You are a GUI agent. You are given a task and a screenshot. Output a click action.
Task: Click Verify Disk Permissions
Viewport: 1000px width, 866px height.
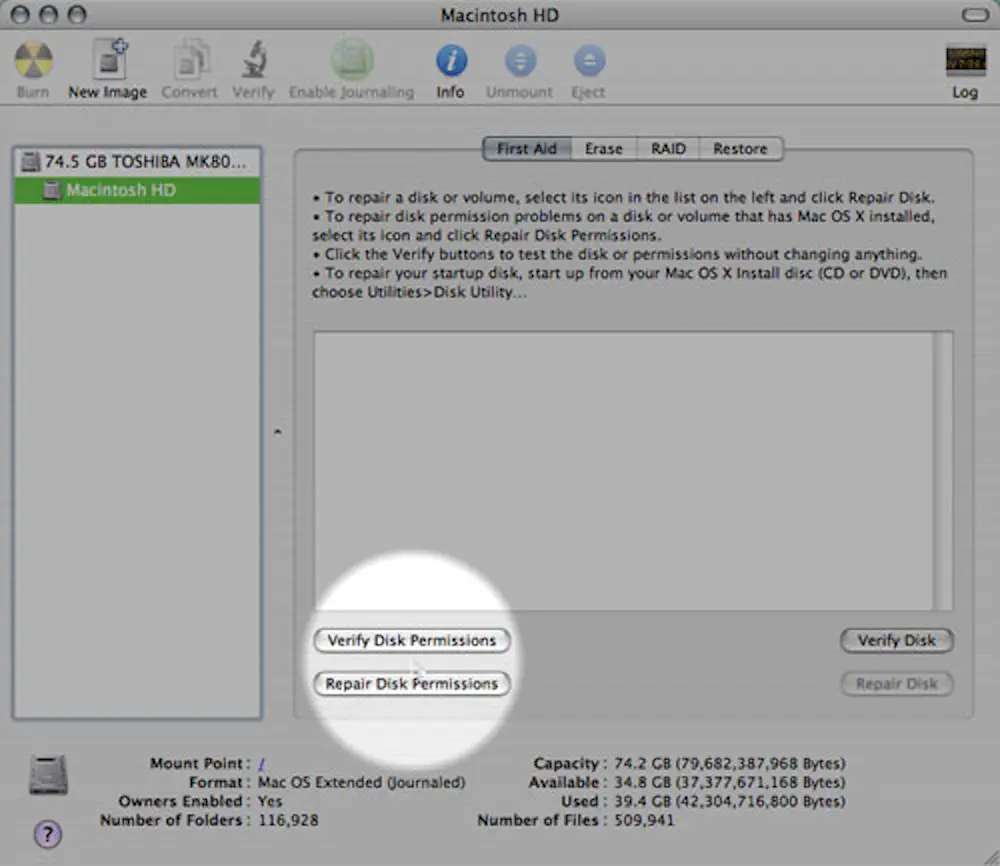point(412,641)
